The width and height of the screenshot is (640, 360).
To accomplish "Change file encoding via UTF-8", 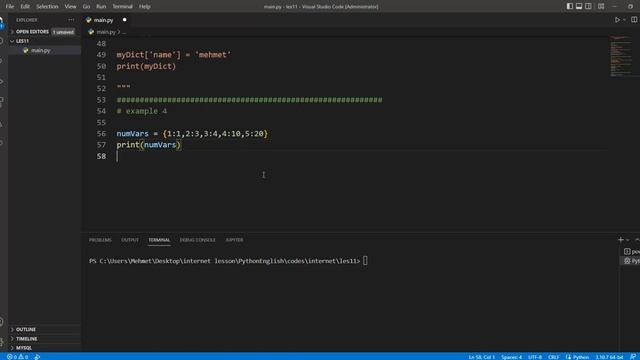I will [535, 357].
